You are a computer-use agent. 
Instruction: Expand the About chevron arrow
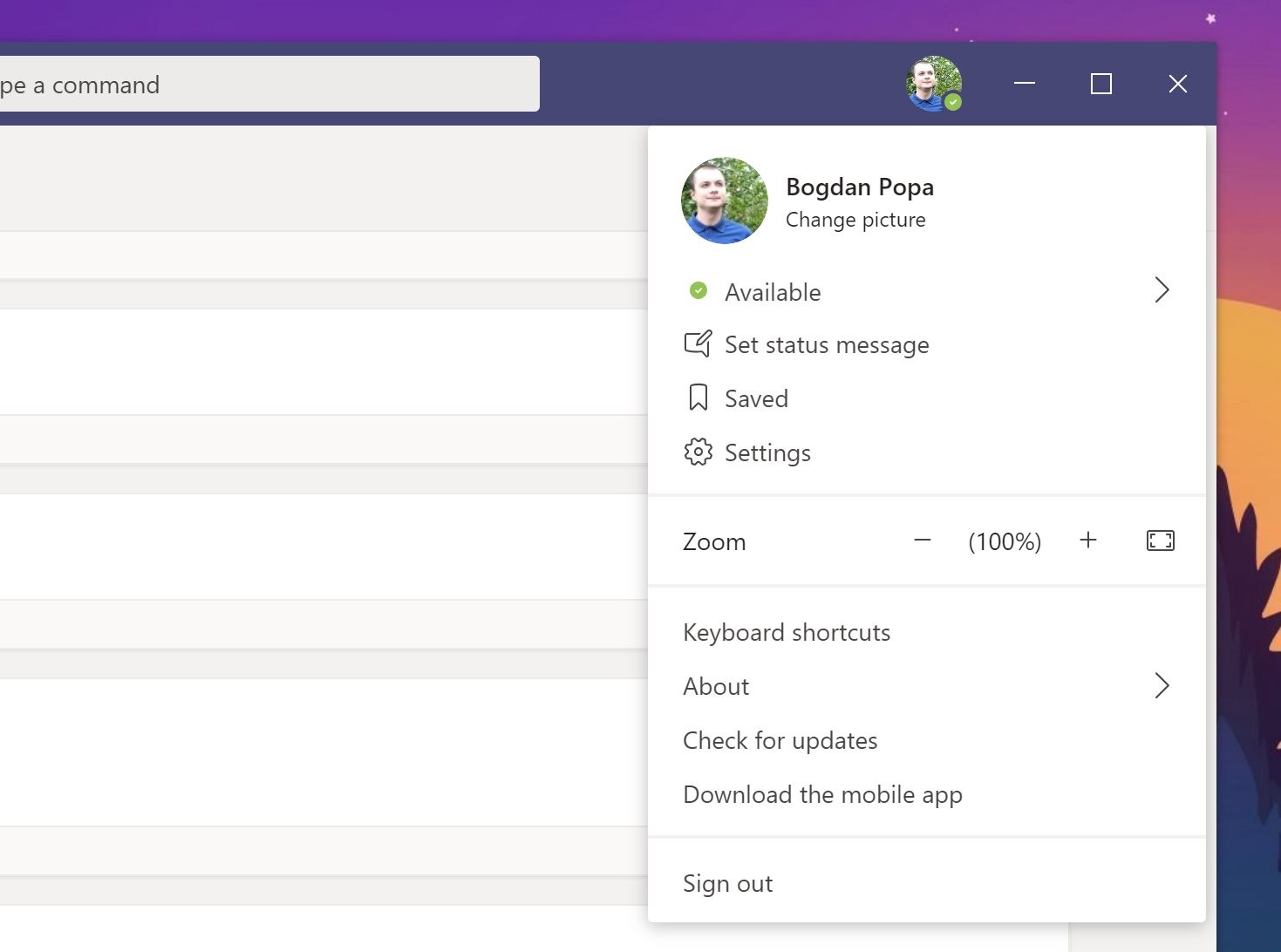click(1162, 685)
